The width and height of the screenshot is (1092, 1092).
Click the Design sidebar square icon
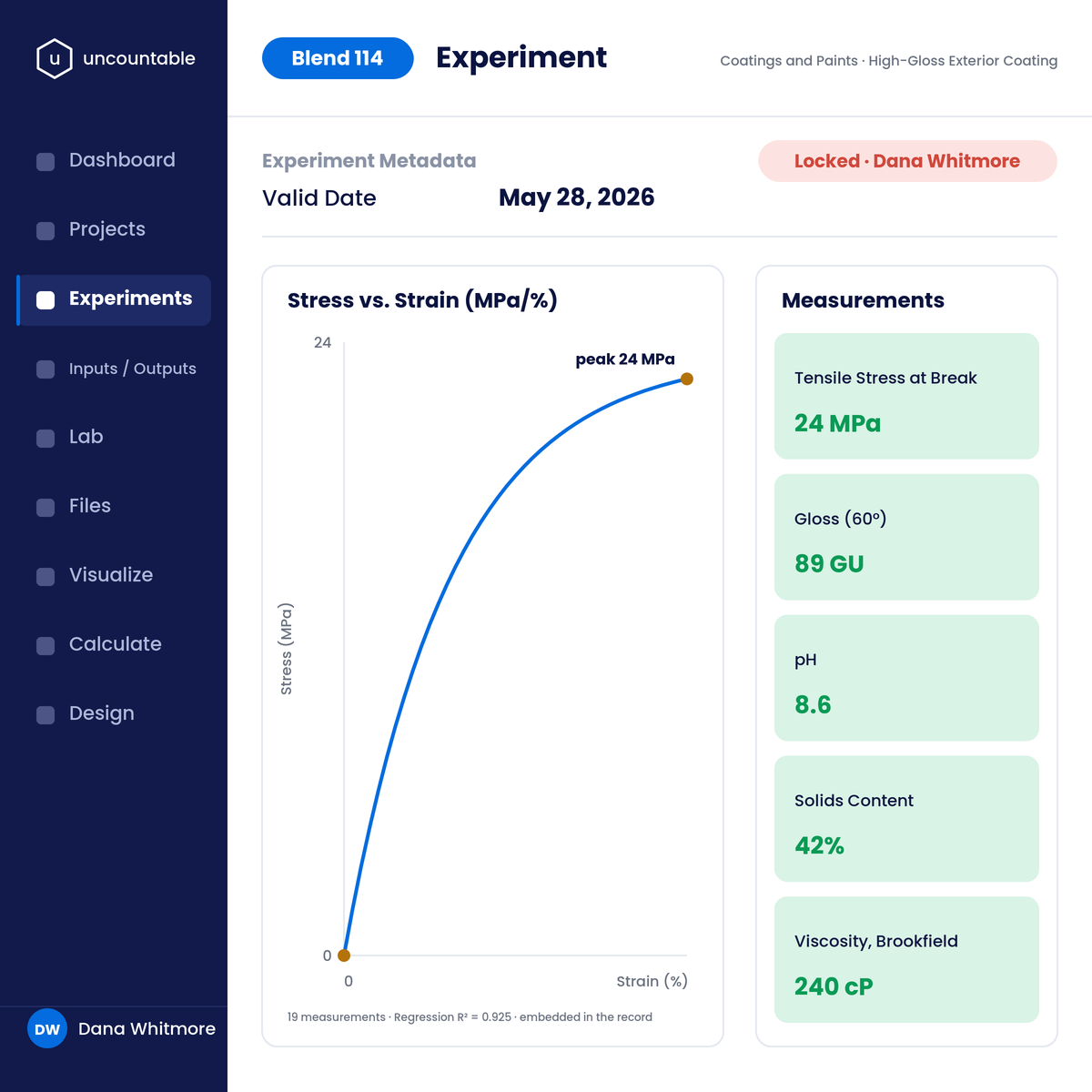(45, 715)
